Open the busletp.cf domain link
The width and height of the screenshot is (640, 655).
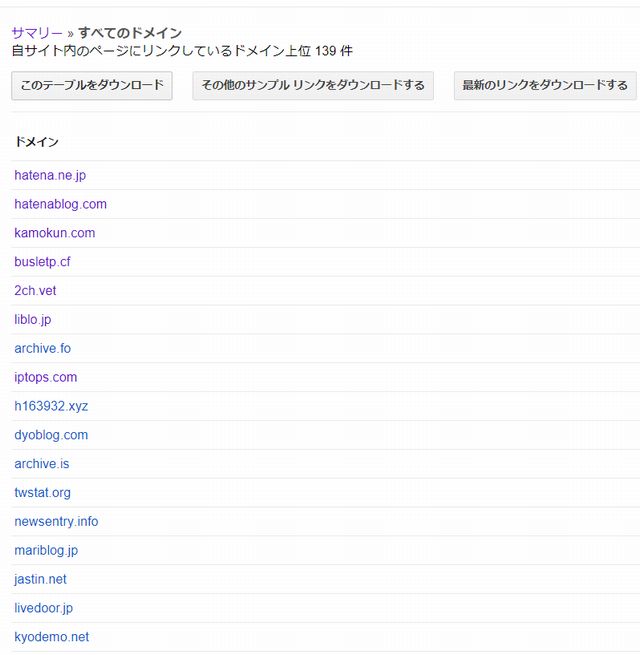click(42, 262)
